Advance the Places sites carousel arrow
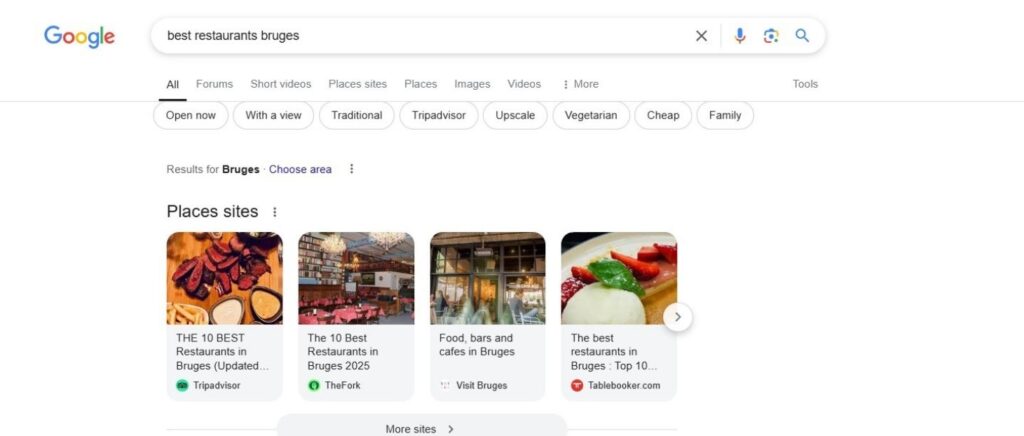Viewport: 1024px width, 436px height. pyautogui.click(x=677, y=317)
